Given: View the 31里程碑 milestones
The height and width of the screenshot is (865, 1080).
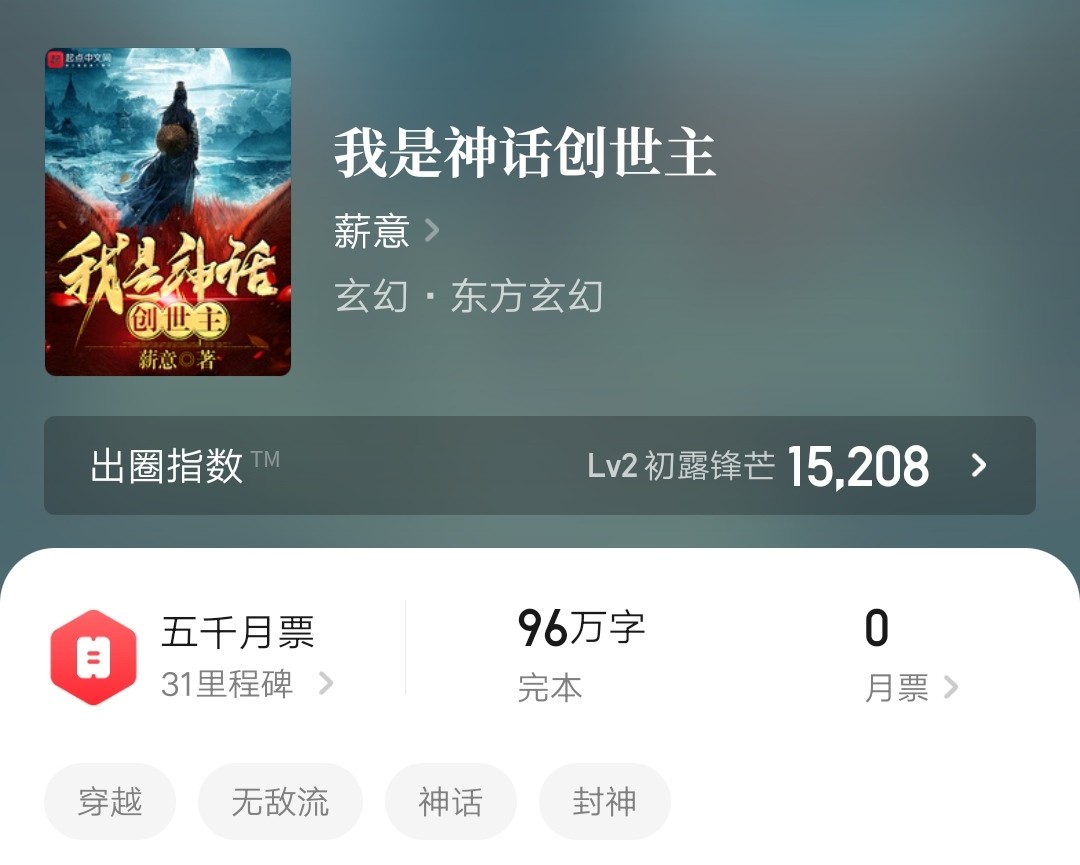Looking at the screenshot, I should [x=227, y=684].
